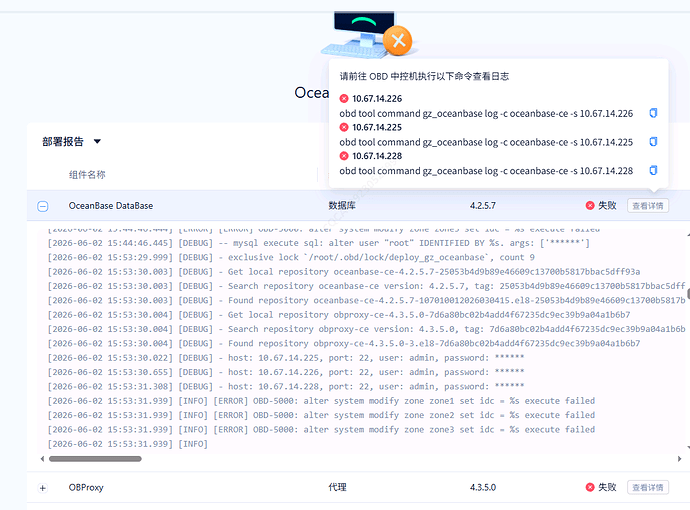This screenshot has width=690, height=510.
Task: Copy the log command for 10.67.14.226
Action: click(653, 113)
